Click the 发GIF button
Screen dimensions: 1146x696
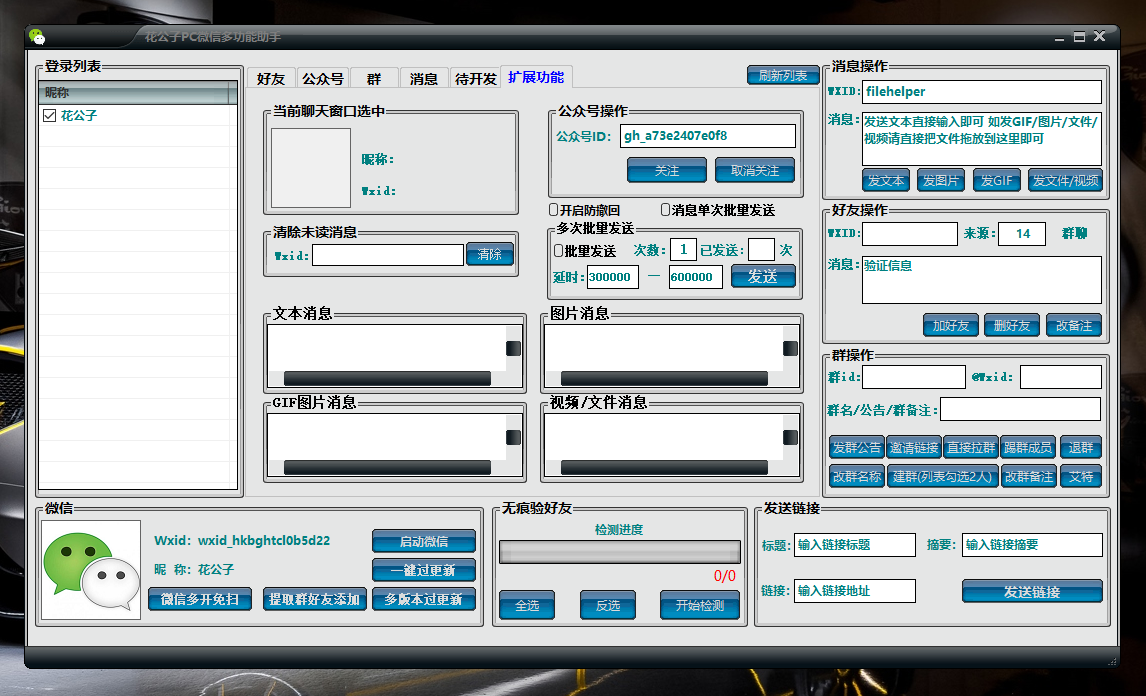(x=997, y=180)
